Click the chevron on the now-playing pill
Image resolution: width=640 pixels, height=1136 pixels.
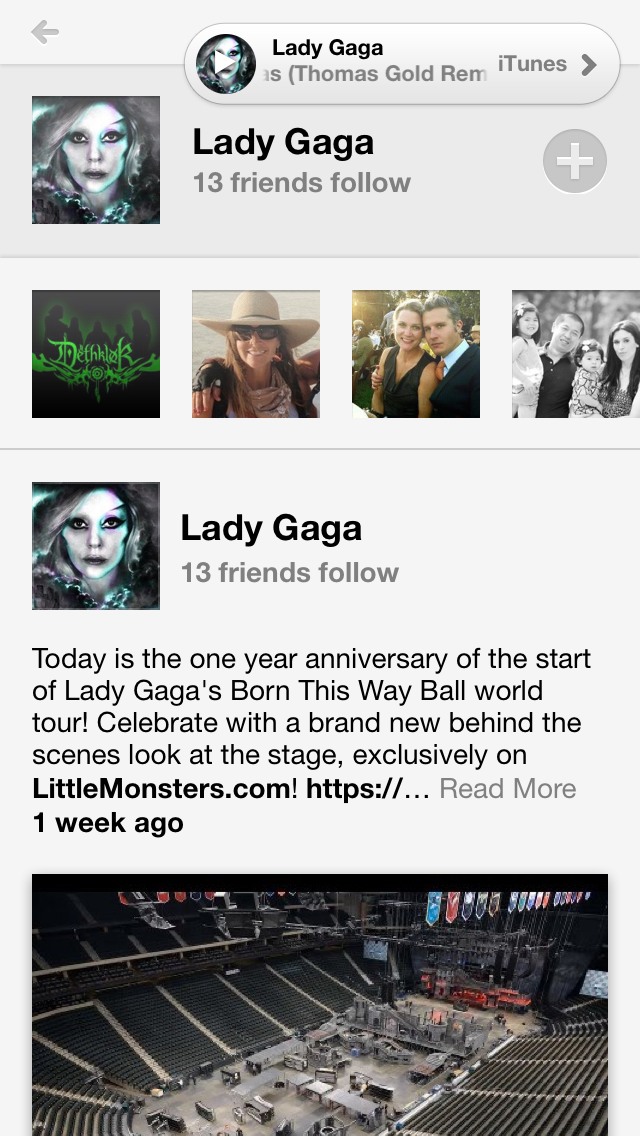[x=589, y=65]
